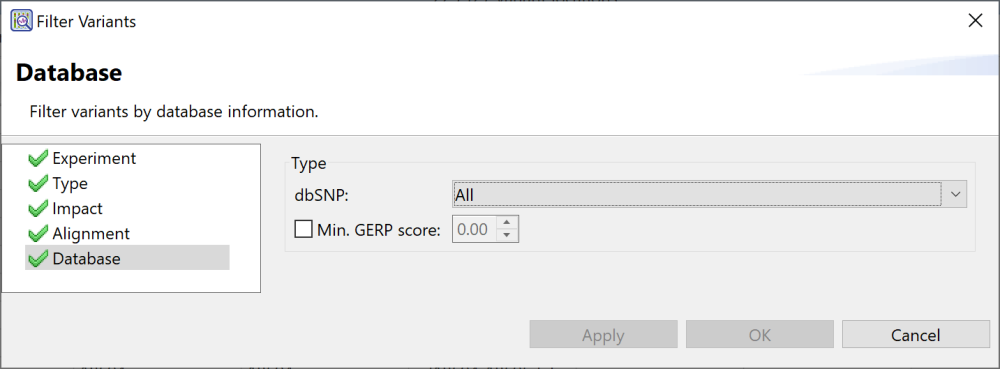
Task: Click the green checkmark beside Impact
Action: (38, 208)
